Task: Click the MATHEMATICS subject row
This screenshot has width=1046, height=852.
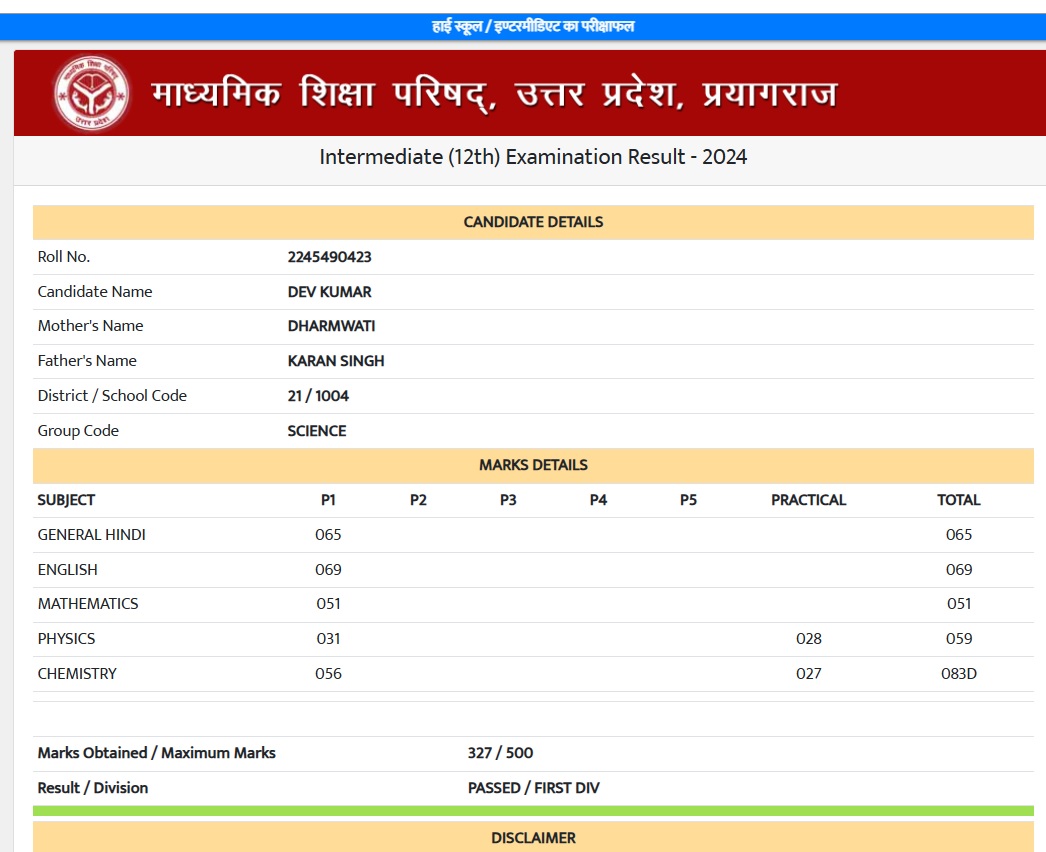Action: pyautogui.click(x=533, y=604)
